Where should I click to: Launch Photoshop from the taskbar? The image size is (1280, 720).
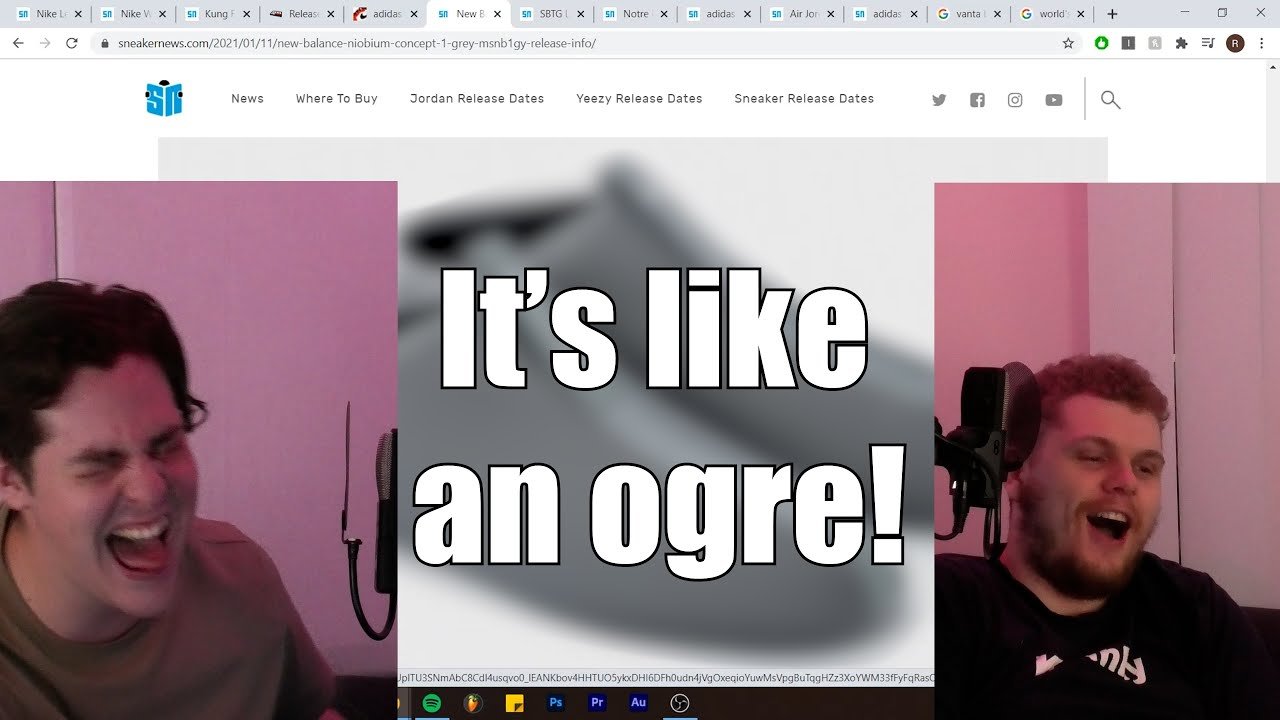(556, 703)
